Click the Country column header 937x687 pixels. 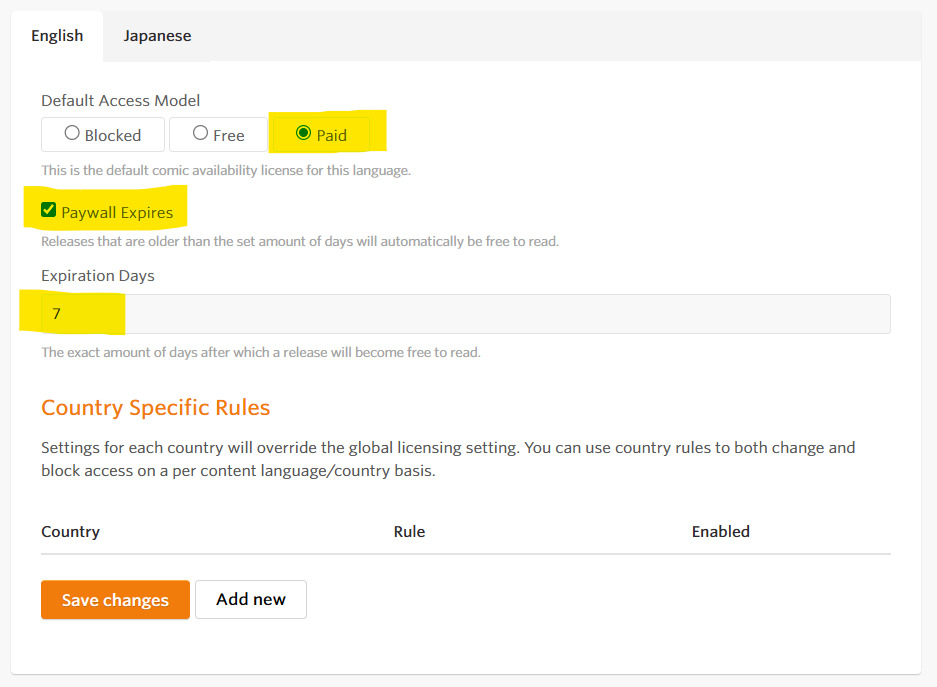point(71,532)
